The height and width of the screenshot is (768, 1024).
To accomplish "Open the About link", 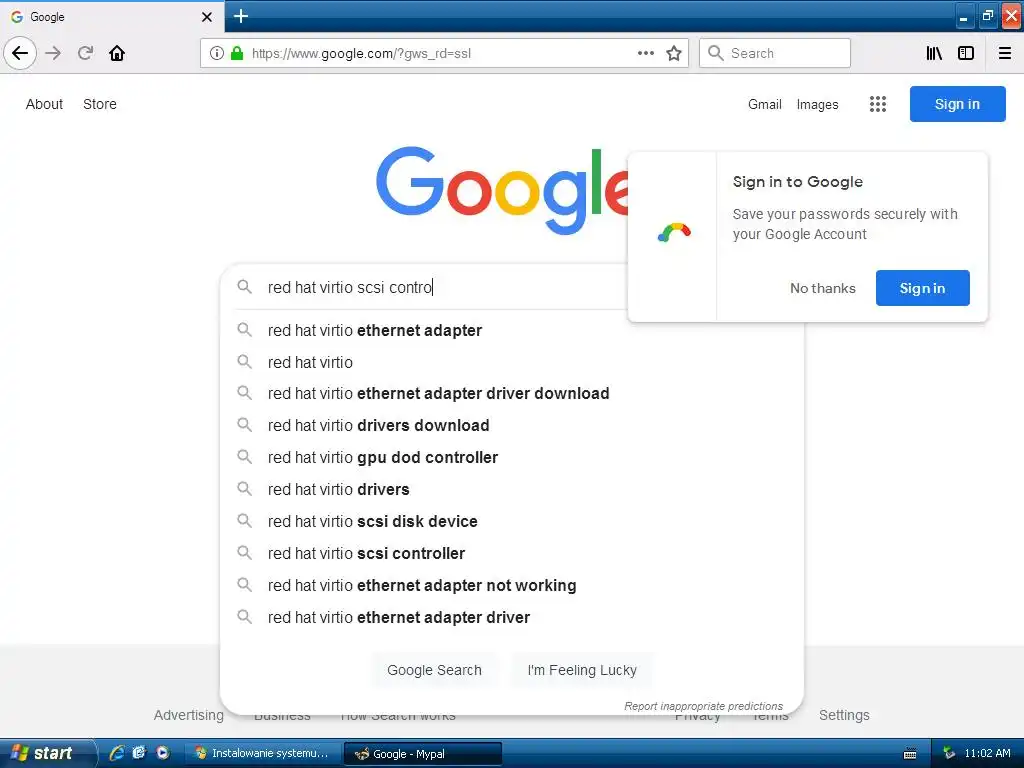I will point(44,104).
